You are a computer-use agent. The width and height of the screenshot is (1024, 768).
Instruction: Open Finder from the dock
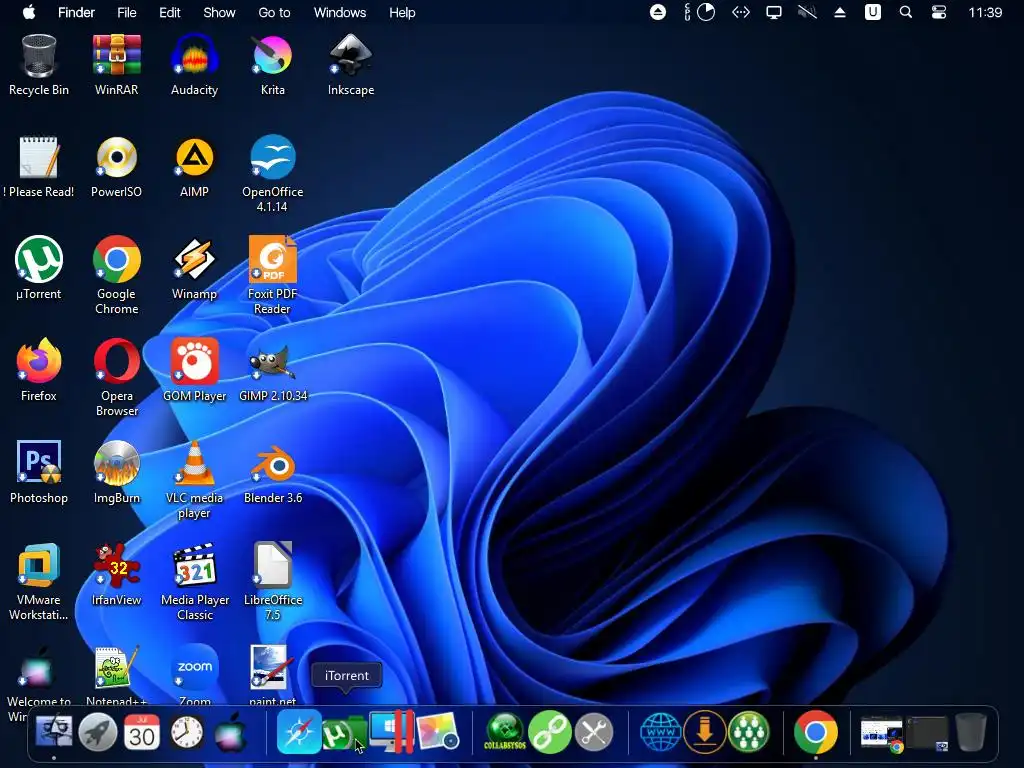coord(54,733)
